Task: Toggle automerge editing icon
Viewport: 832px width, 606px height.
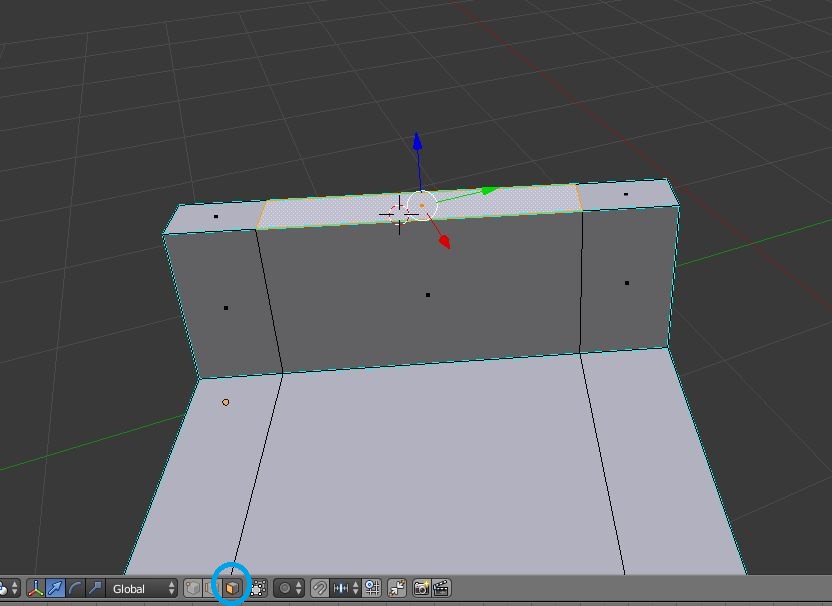Action: pyautogui.click(x=396, y=588)
